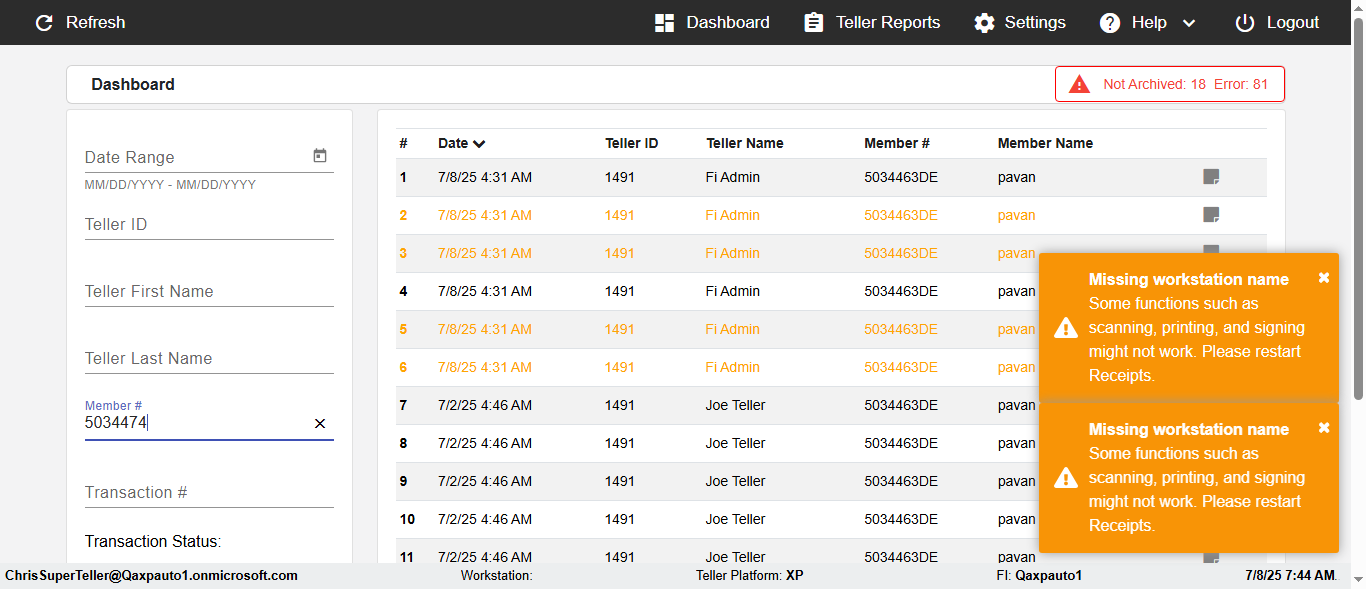Screen dimensions: 1366x589
Task: Toggle Date column sort arrow
Action: click(x=479, y=144)
